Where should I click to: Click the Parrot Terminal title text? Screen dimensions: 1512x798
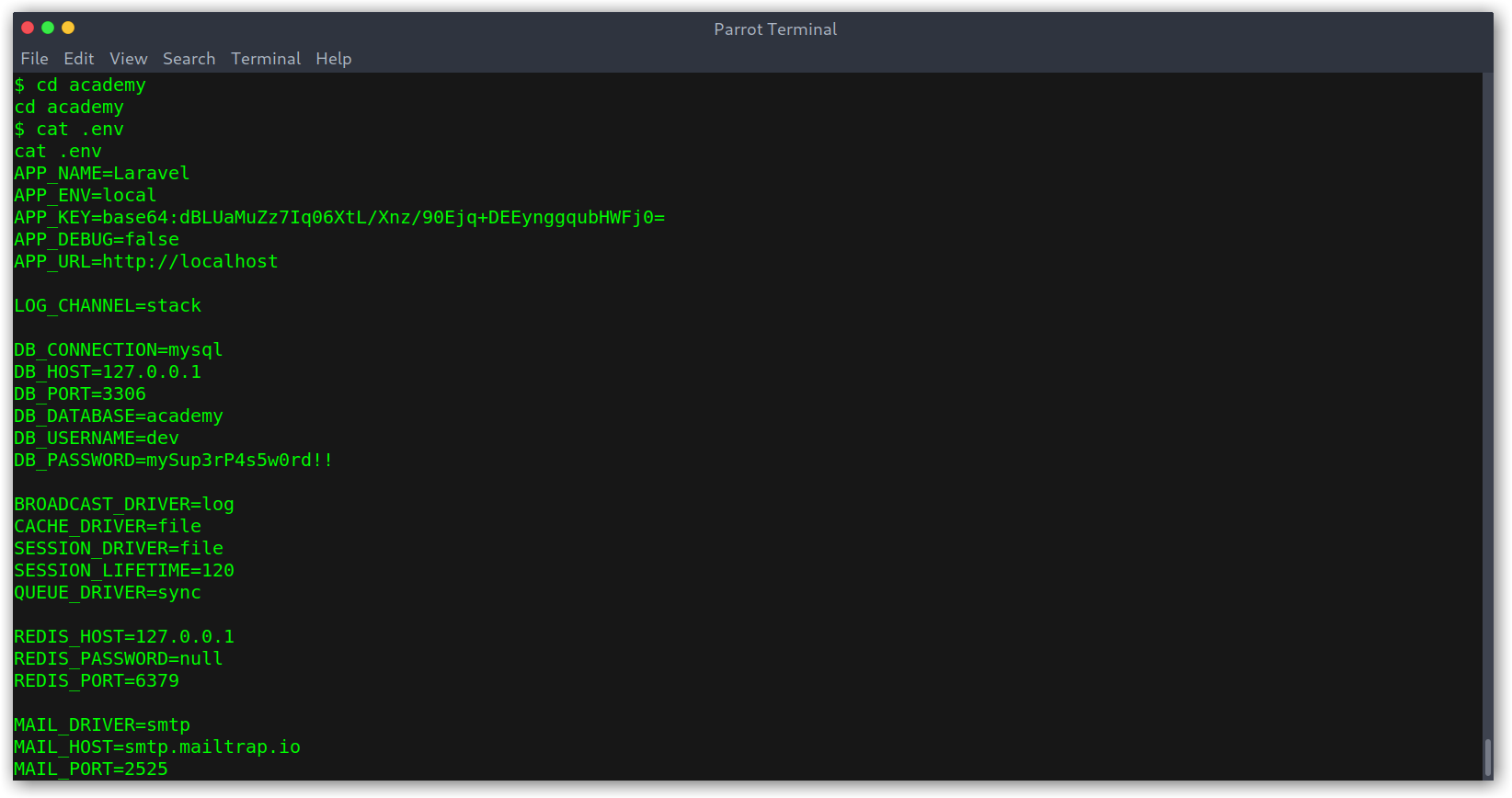click(x=775, y=29)
